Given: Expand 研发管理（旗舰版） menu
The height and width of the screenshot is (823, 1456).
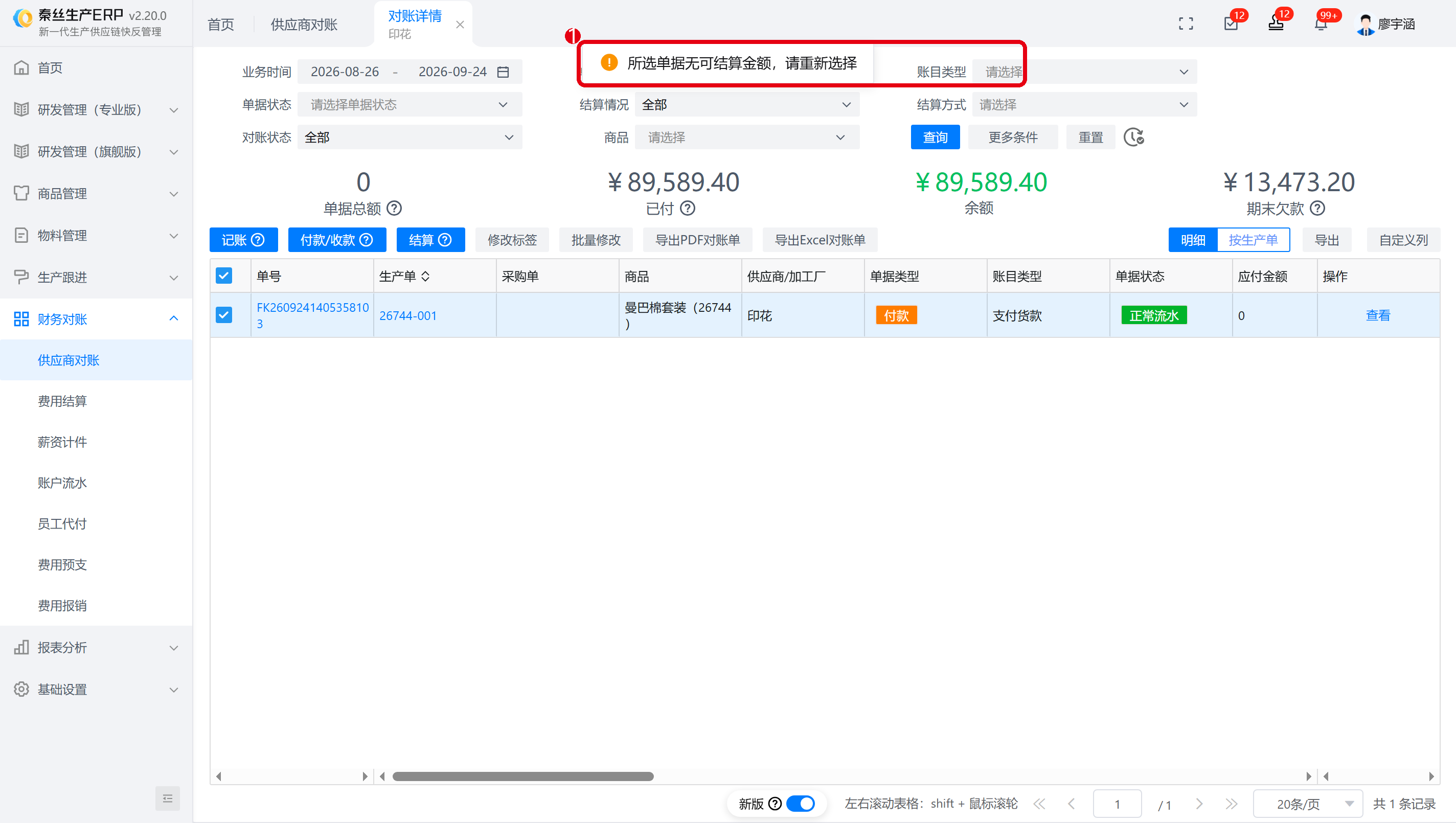Looking at the screenshot, I should (96, 151).
